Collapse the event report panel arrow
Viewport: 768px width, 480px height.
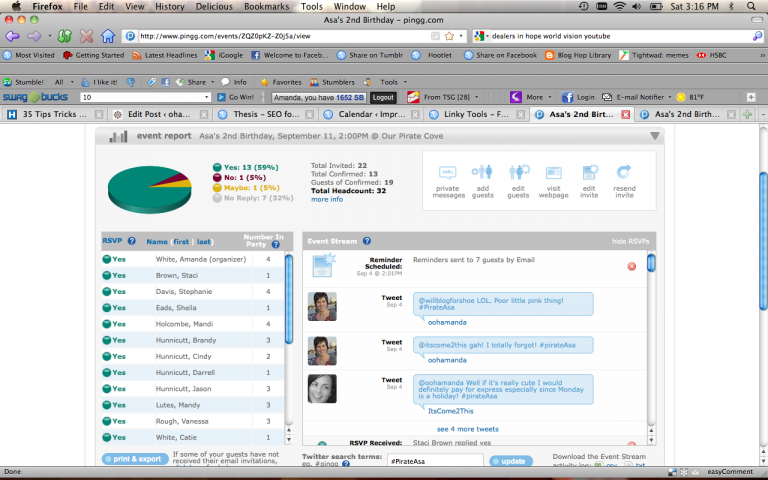(x=654, y=136)
